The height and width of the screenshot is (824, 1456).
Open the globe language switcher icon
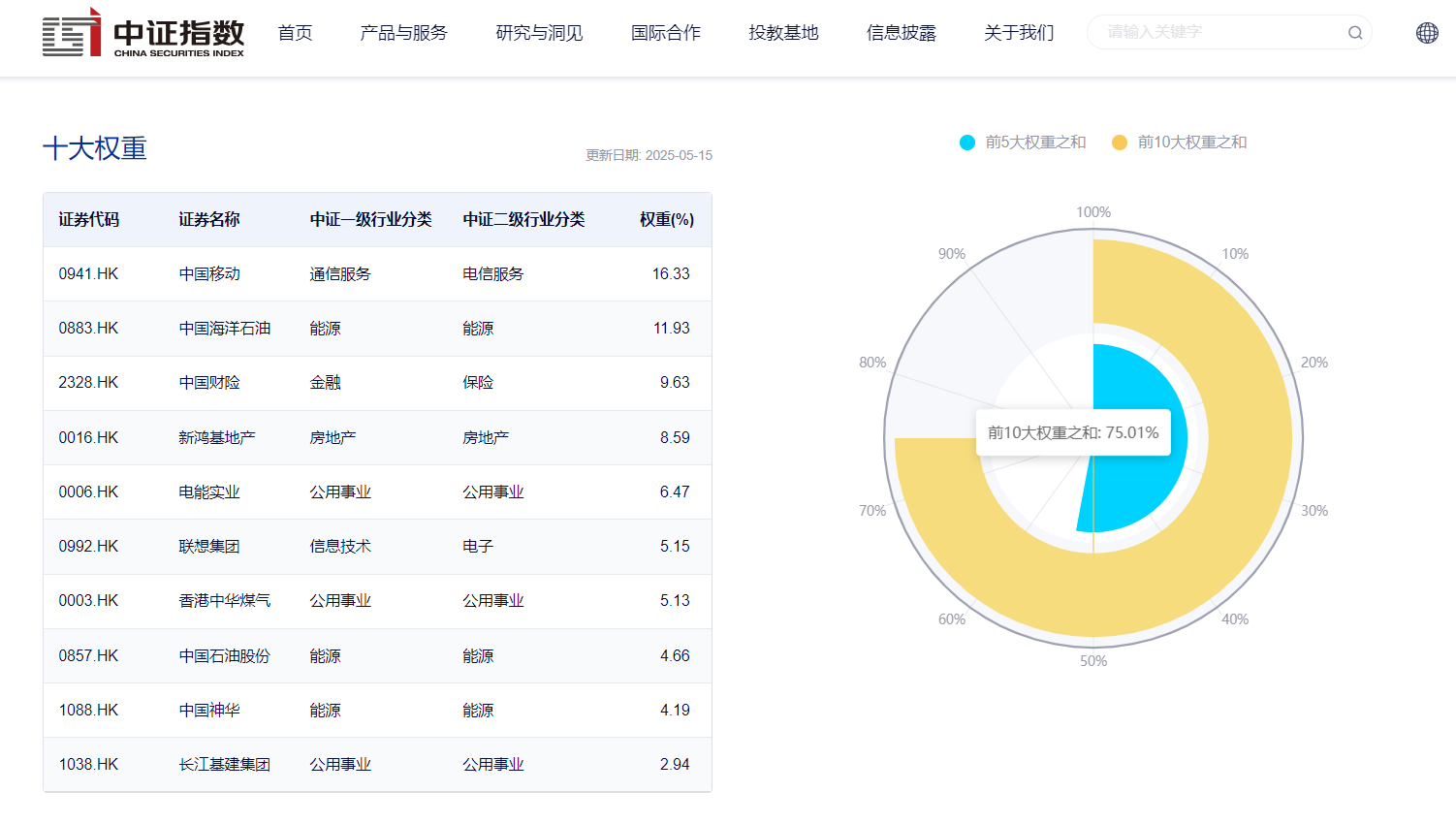(1426, 32)
